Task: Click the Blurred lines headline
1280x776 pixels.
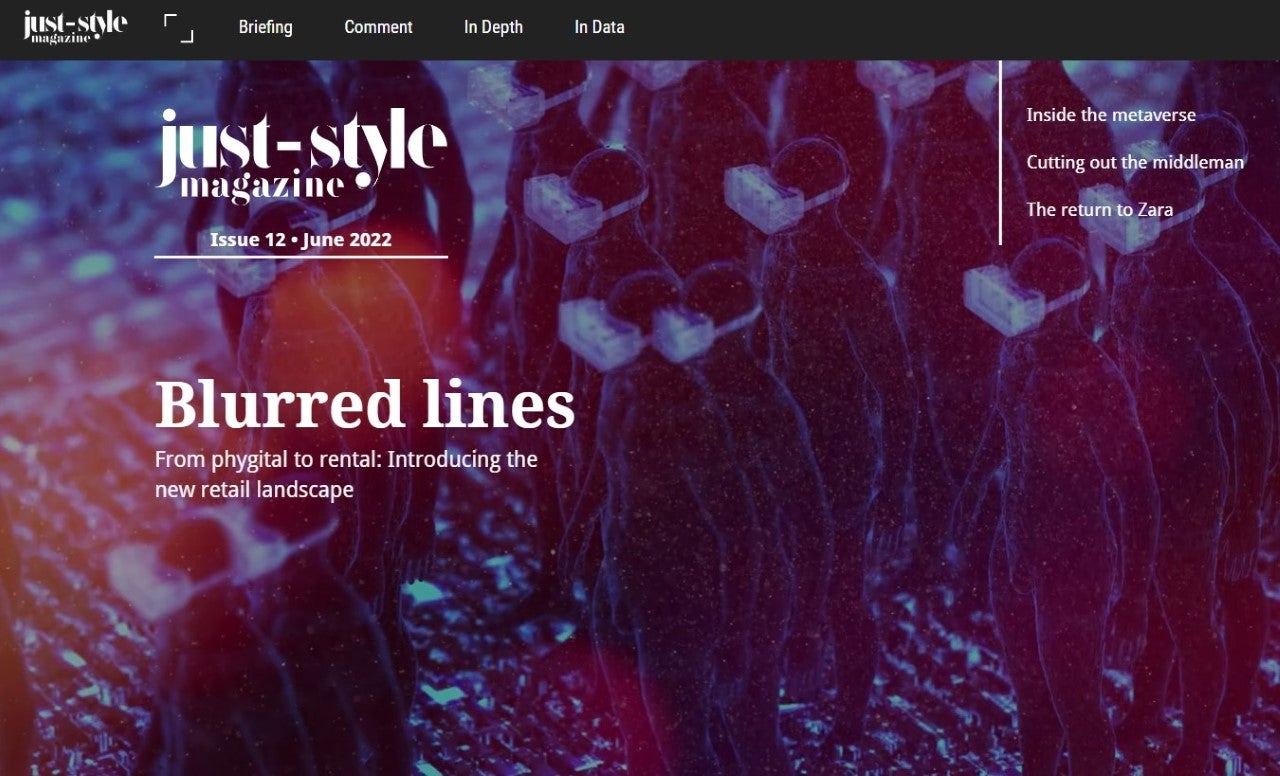Action: (365, 405)
